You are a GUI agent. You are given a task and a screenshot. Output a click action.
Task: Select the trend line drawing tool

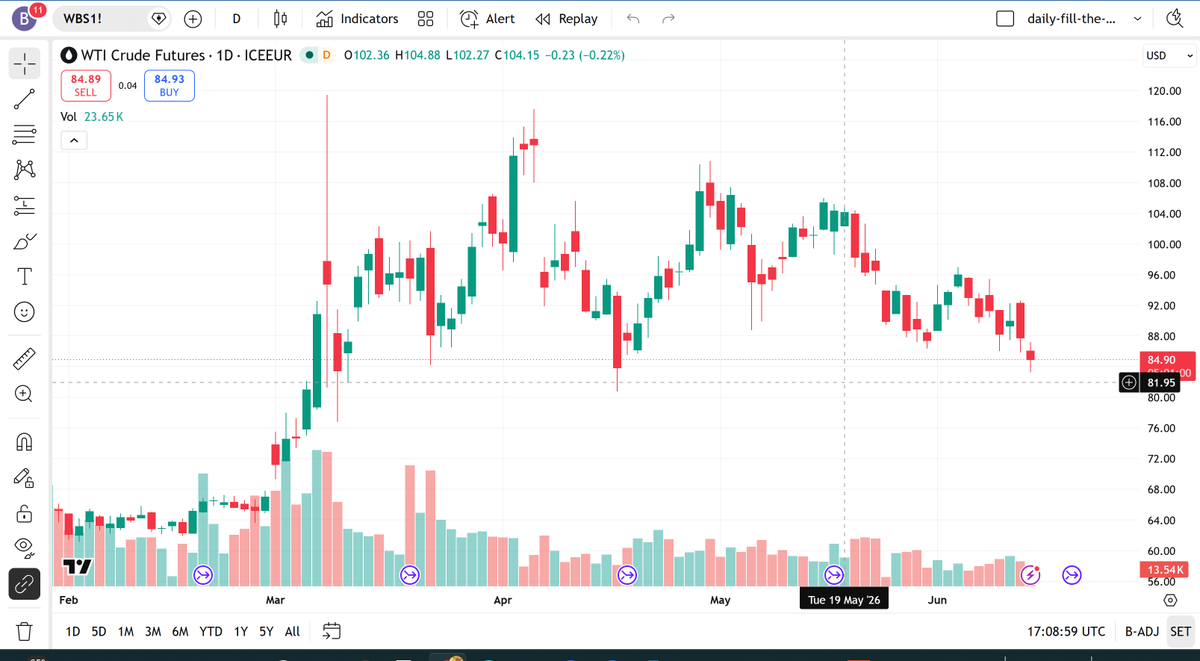pyautogui.click(x=24, y=98)
